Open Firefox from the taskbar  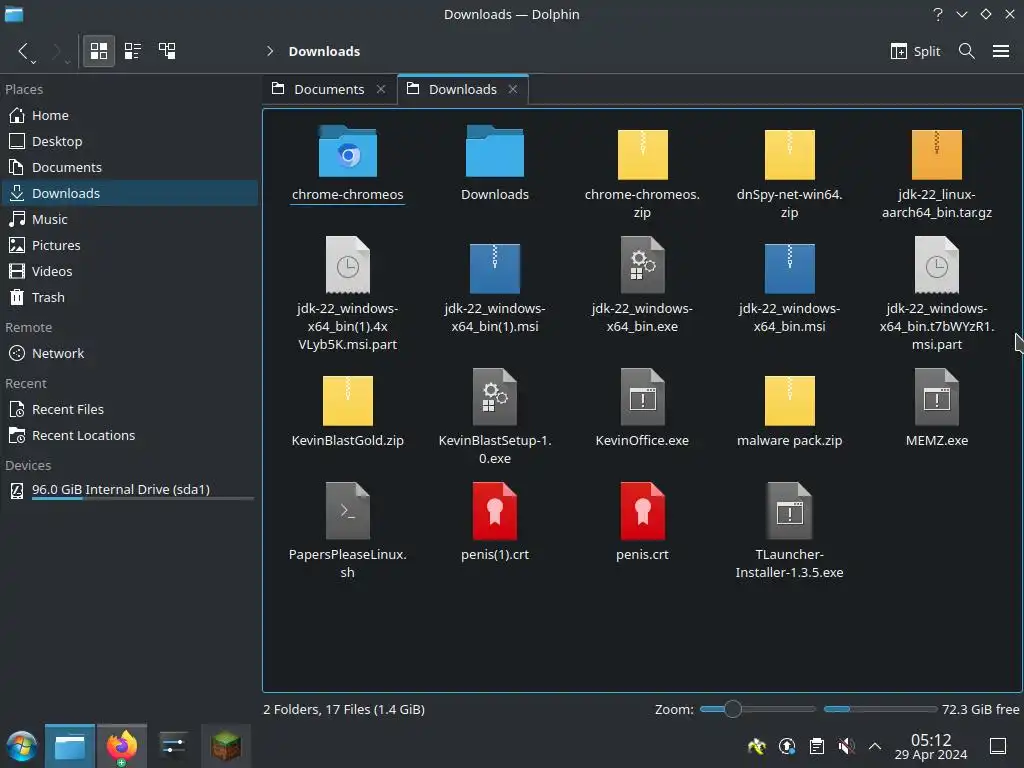click(x=121, y=746)
